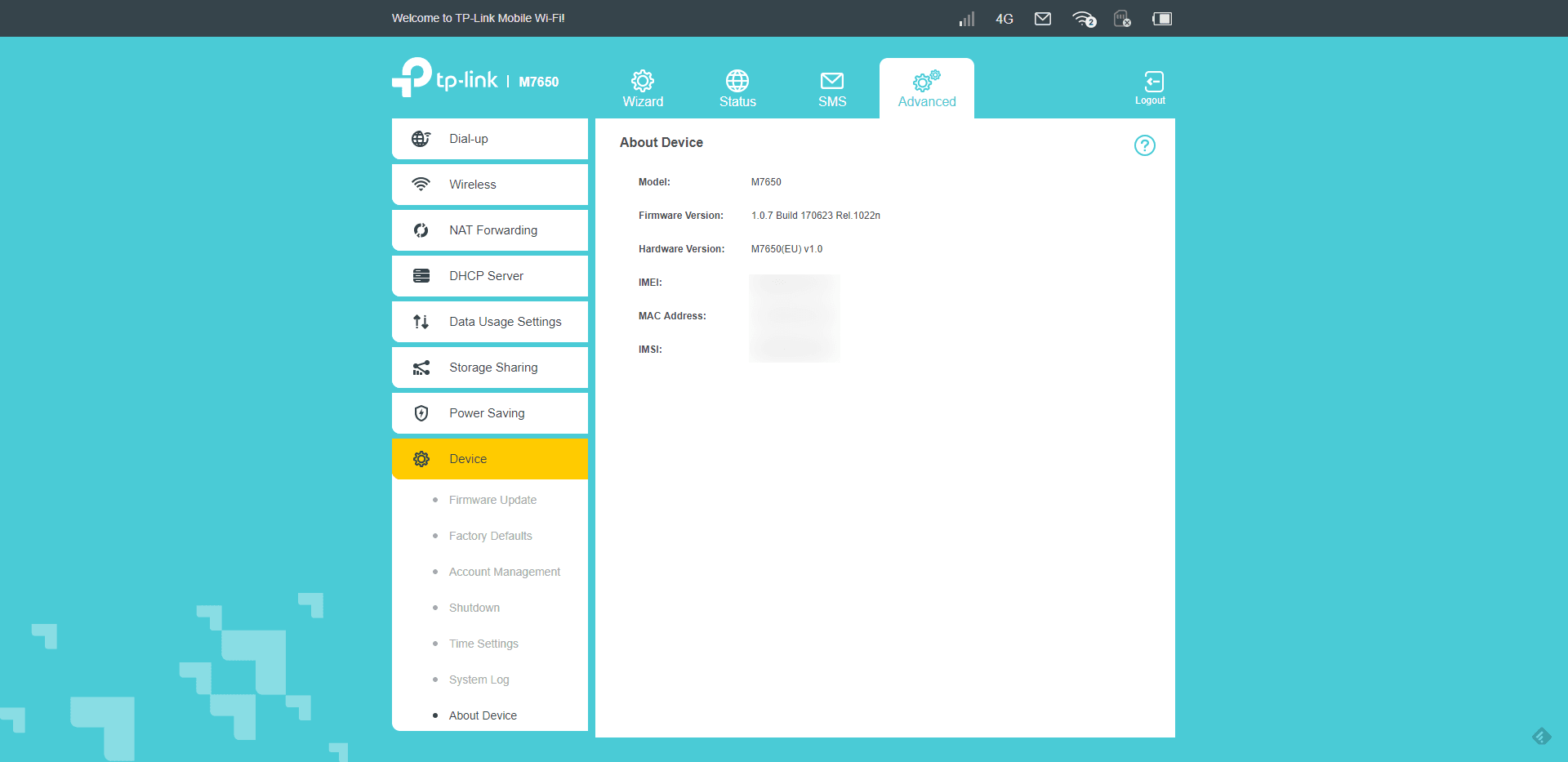
Task: Click the Logout text link
Action: pos(1150,100)
